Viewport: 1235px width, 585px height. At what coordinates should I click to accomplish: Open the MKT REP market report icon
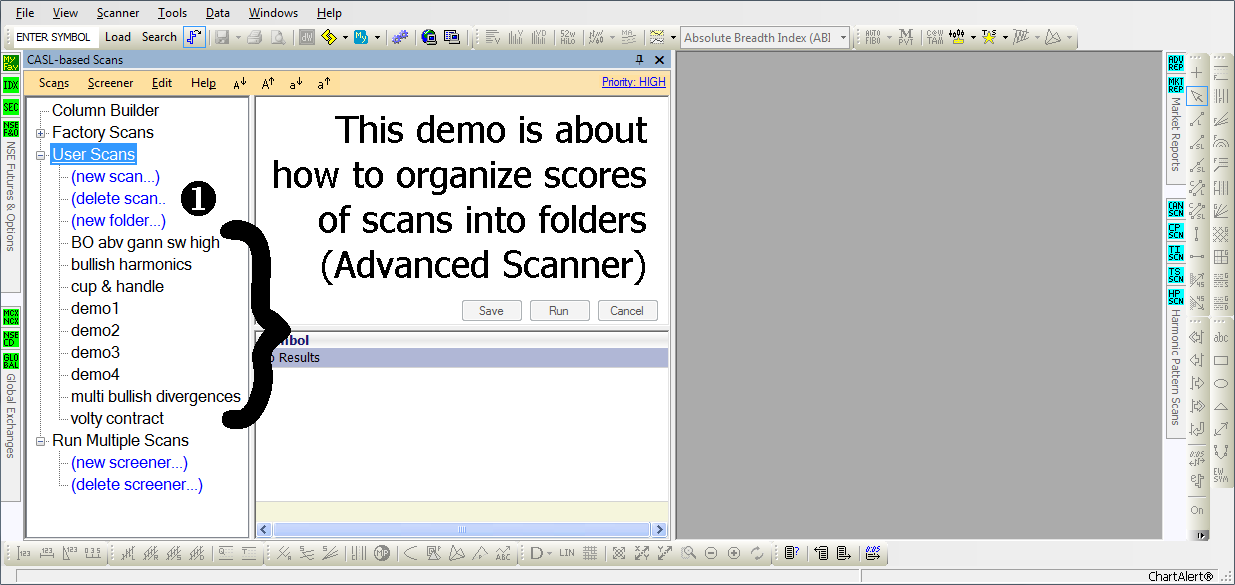pyautogui.click(x=1176, y=86)
